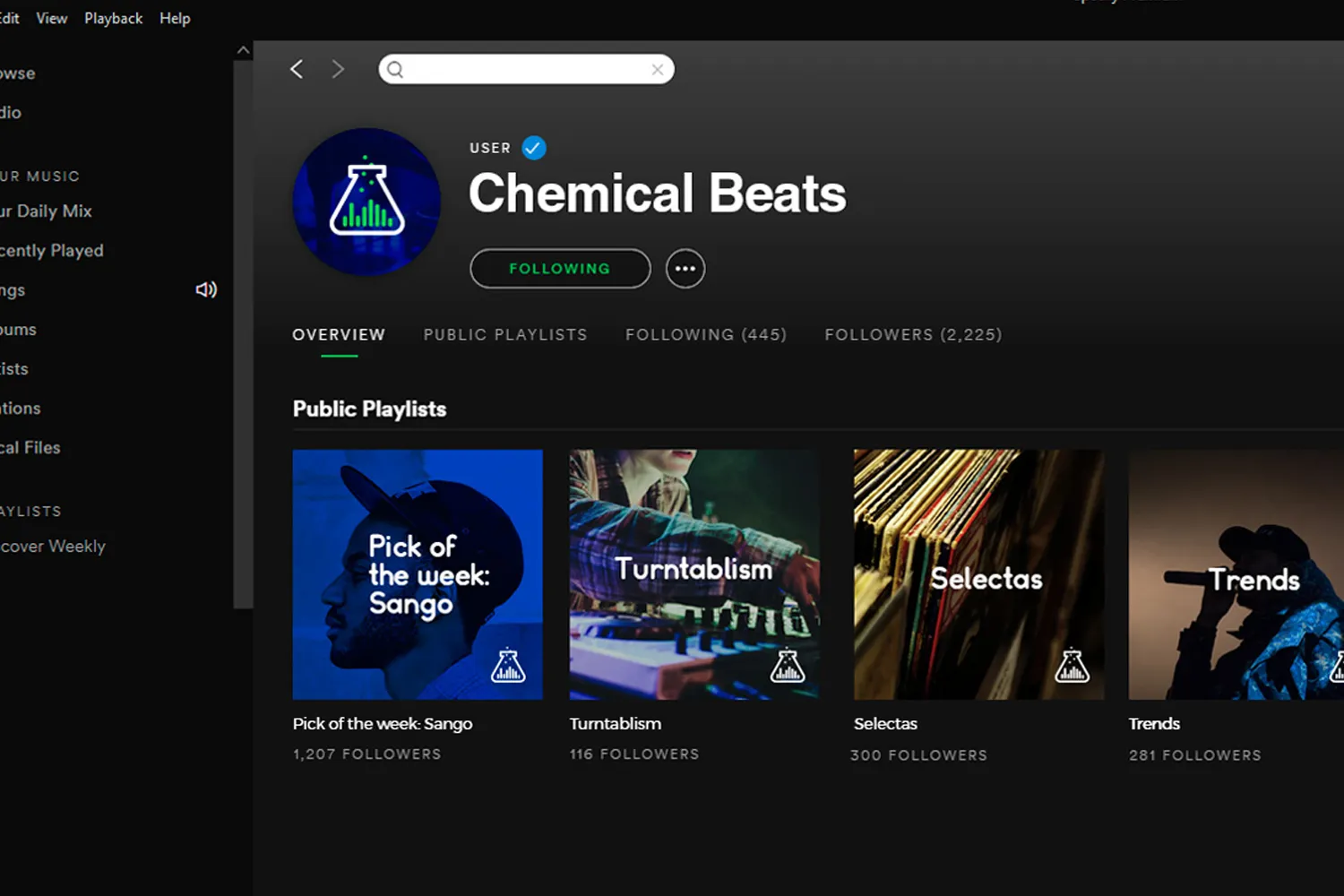Open the Discover Weekly playlist
The height and width of the screenshot is (896, 1344).
point(53,547)
